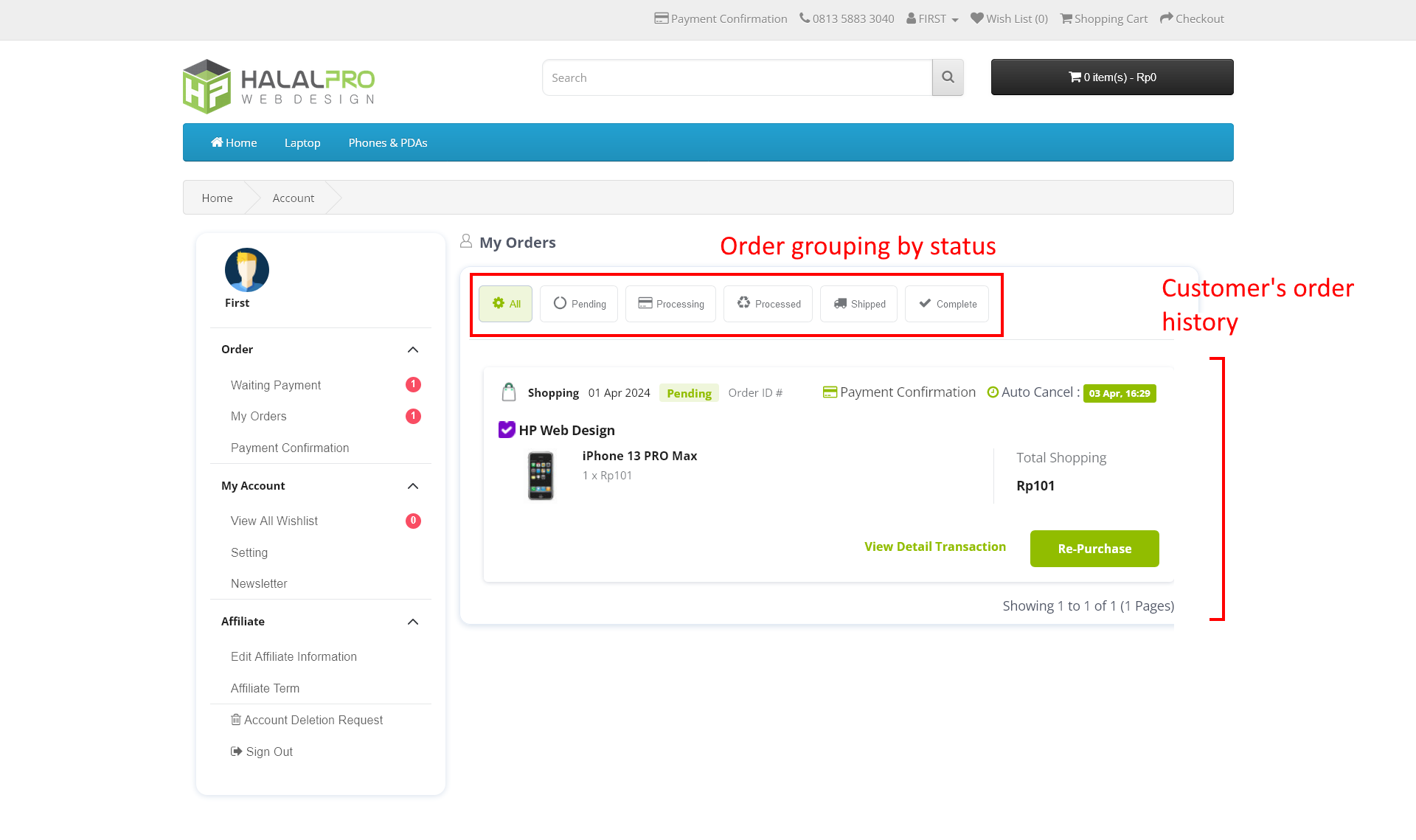Click the Waiting Payment red counter badge
Image resolution: width=1416 pixels, height=840 pixels.
(x=413, y=384)
